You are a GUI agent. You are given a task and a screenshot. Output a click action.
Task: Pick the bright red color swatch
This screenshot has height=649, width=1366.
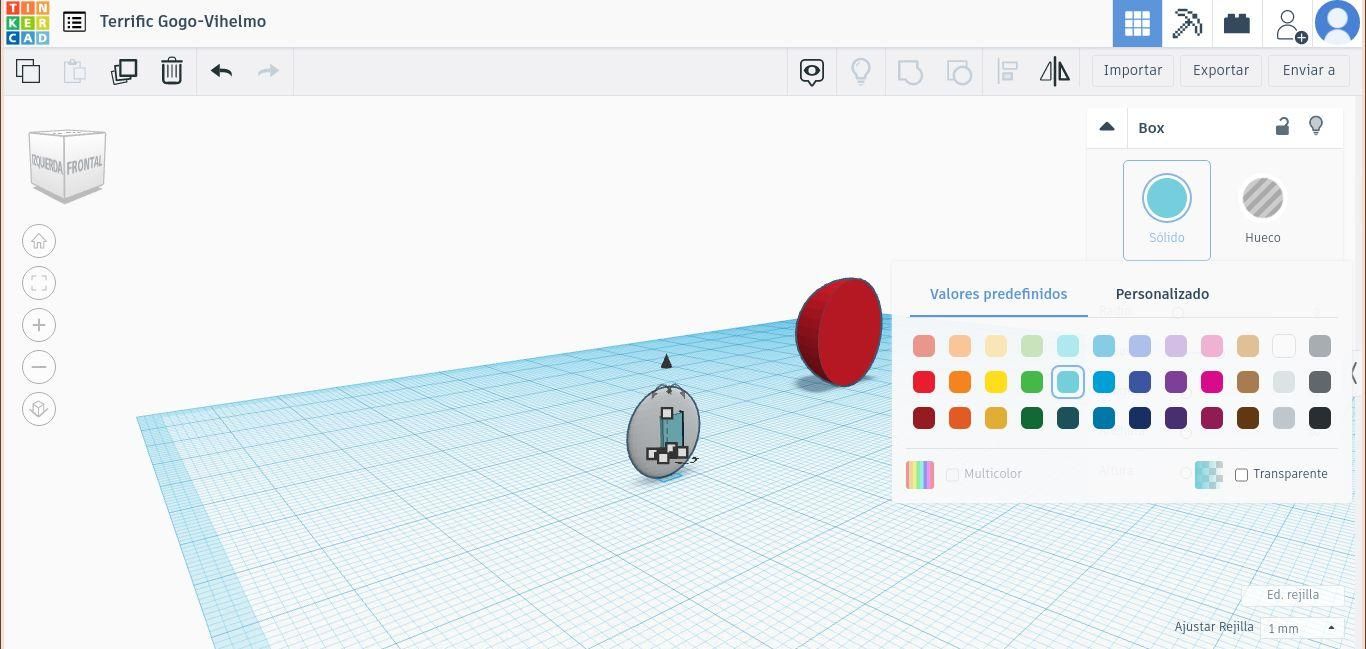coord(924,382)
